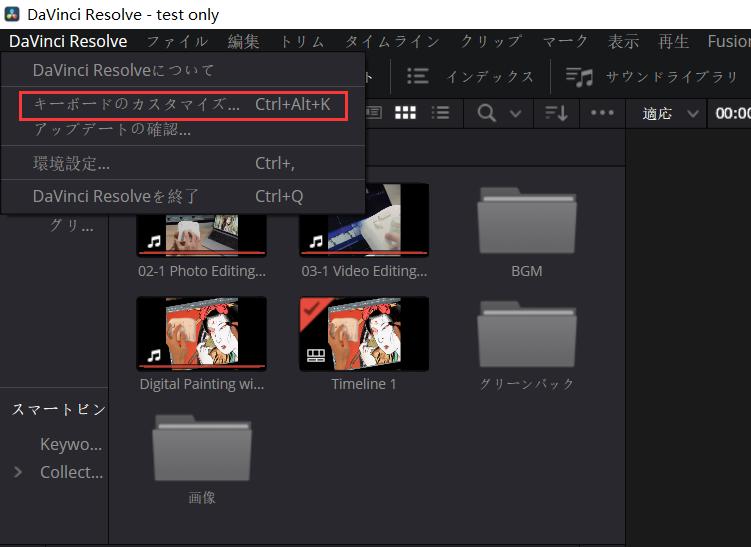Open the トリム menu
This screenshot has height=547, width=751.
302,42
